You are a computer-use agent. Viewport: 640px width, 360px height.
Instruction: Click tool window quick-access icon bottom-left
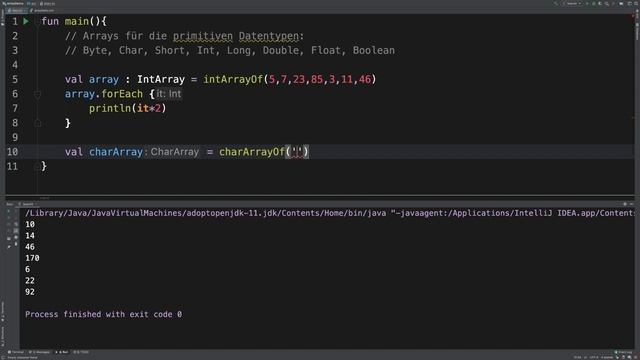2,357
